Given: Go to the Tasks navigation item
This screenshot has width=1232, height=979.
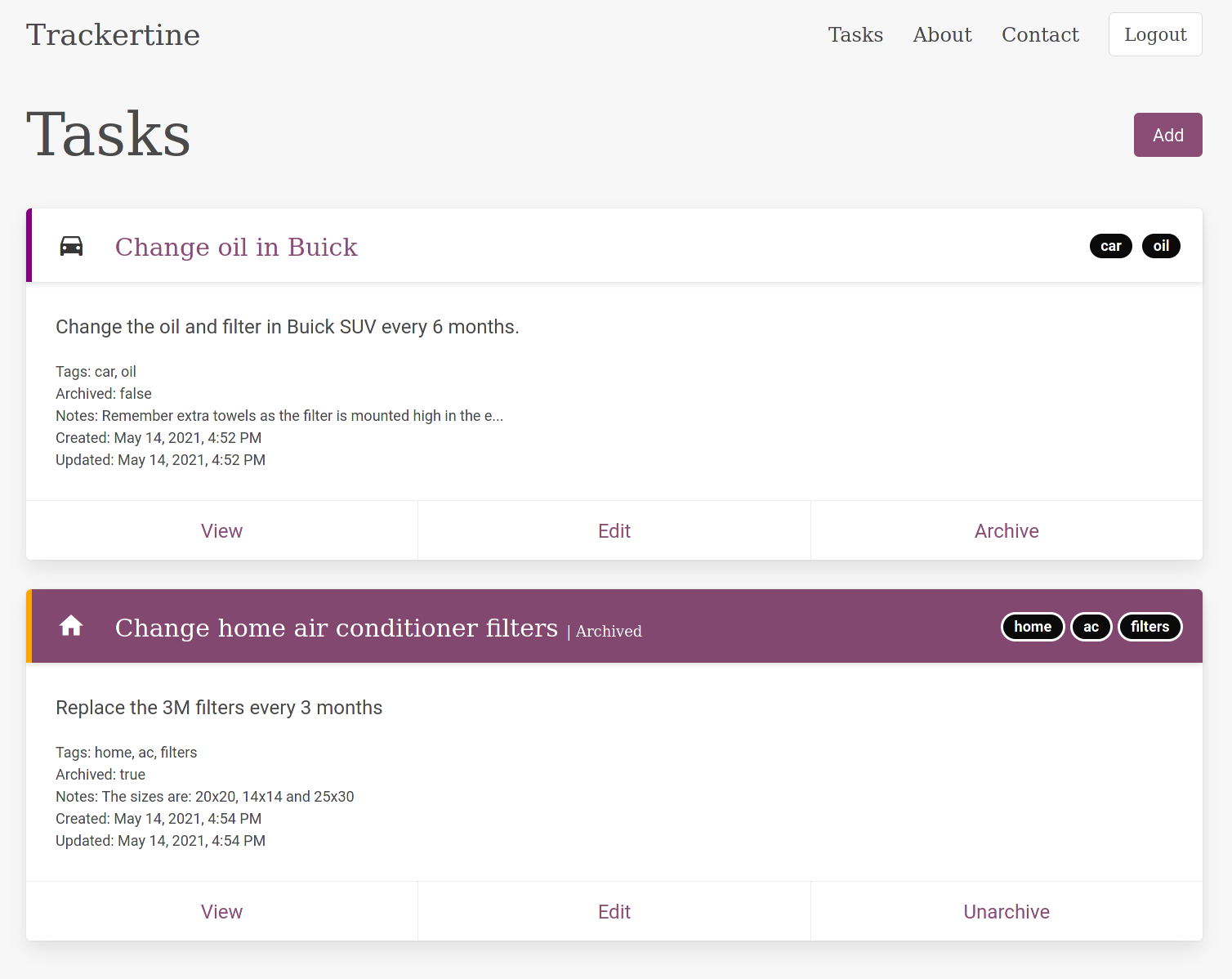Looking at the screenshot, I should tap(855, 34).
